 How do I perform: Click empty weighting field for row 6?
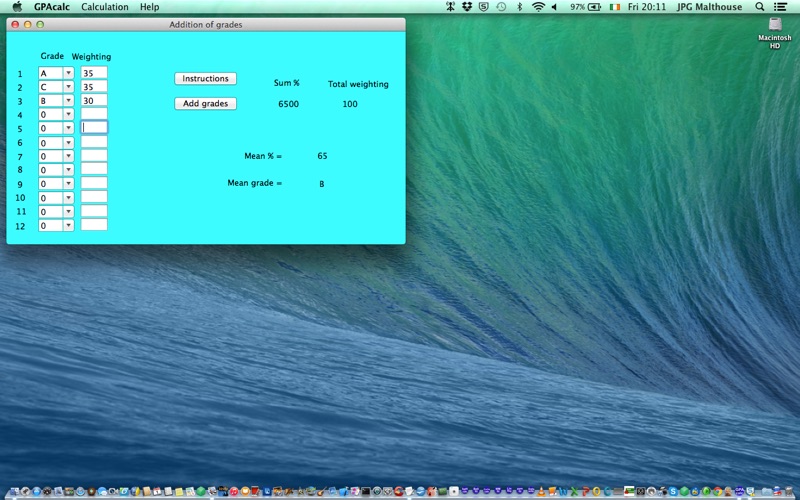coord(94,142)
